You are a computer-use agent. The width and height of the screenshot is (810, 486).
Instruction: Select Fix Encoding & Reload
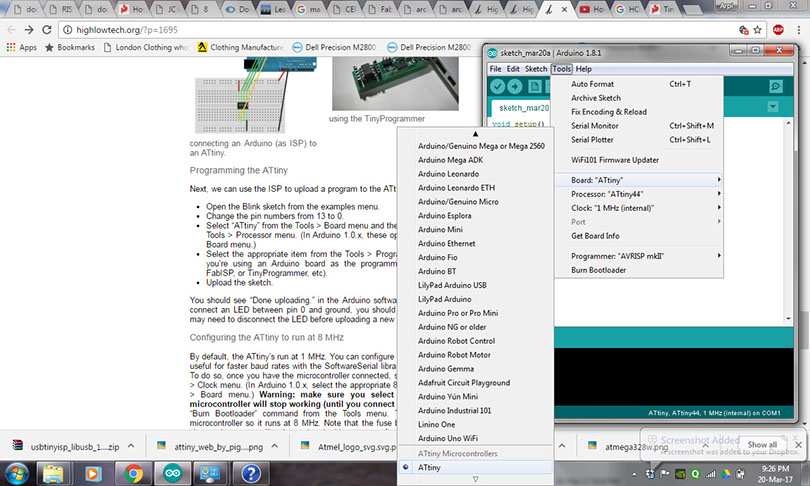tap(638, 112)
